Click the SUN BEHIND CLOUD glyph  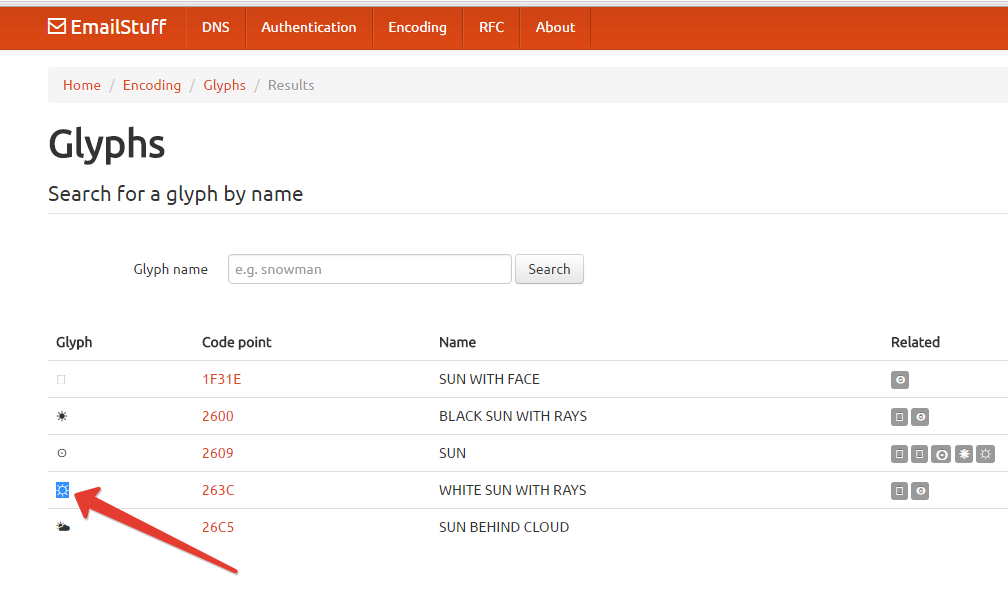point(63,527)
